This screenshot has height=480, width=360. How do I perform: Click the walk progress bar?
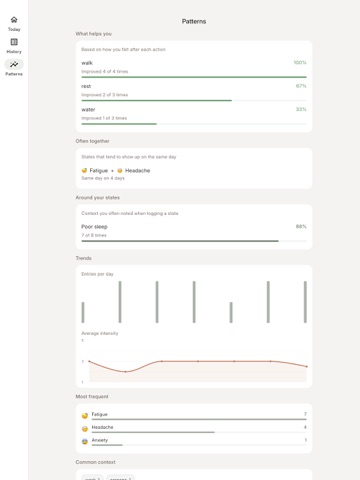(x=194, y=77)
